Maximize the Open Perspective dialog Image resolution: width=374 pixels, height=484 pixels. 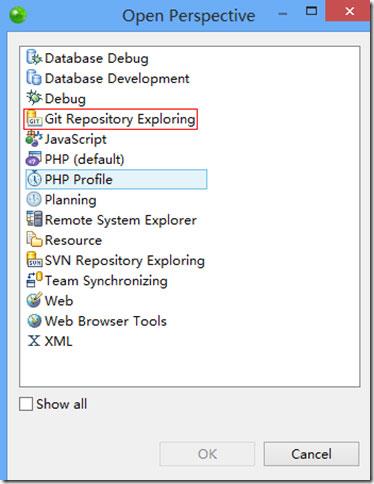[311, 11]
